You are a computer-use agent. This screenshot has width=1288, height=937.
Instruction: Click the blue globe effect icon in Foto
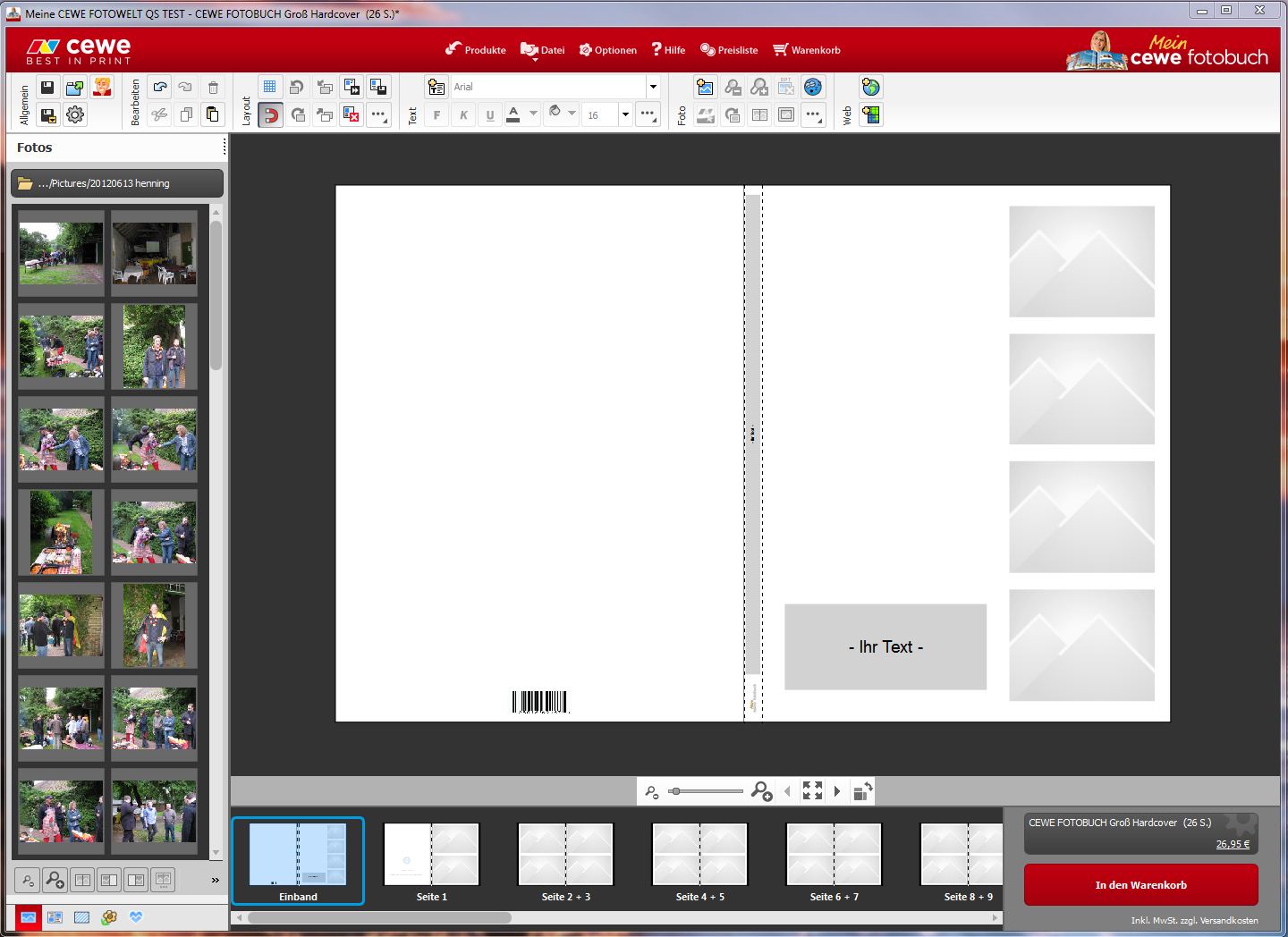click(813, 88)
